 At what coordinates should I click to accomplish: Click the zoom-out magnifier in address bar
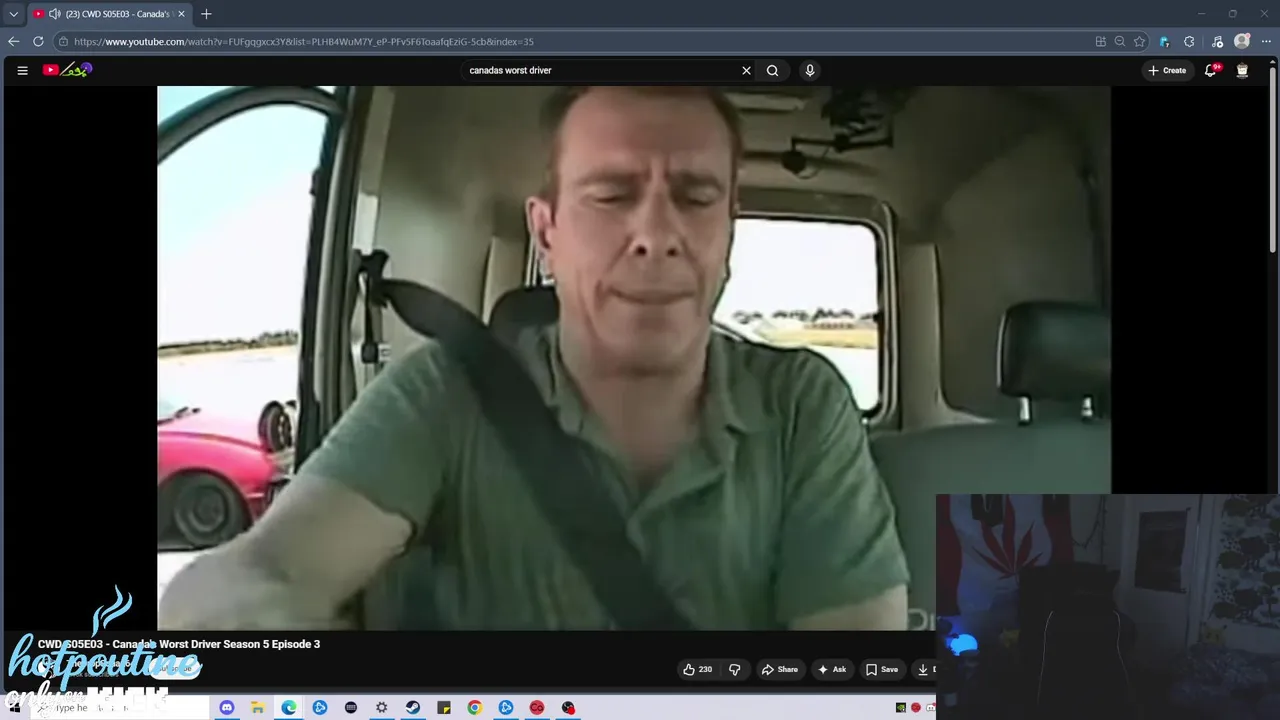[x=1120, y=41]
